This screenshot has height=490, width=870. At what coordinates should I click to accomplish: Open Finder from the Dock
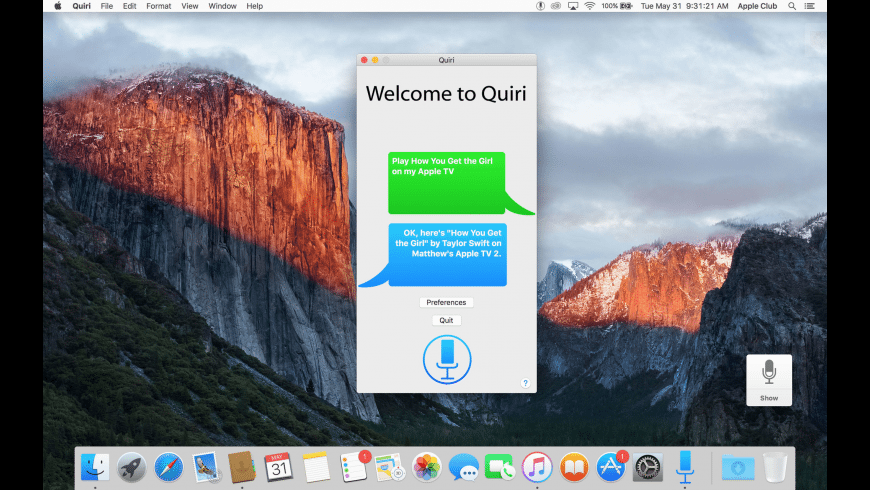[x=95, y=467]
